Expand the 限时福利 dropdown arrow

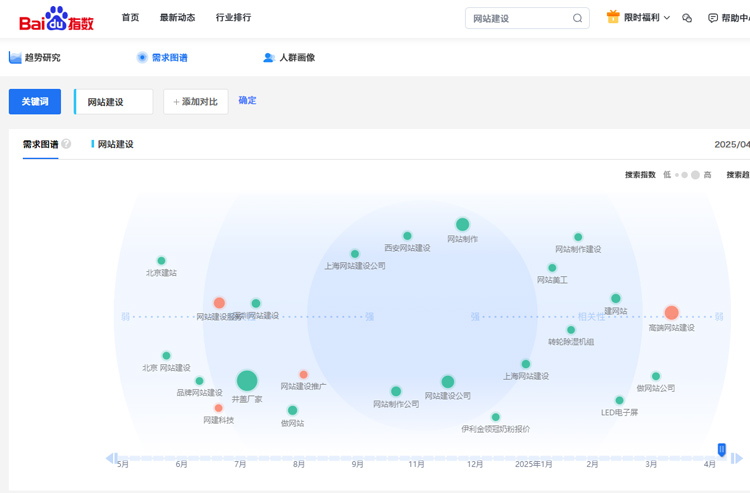667,18
